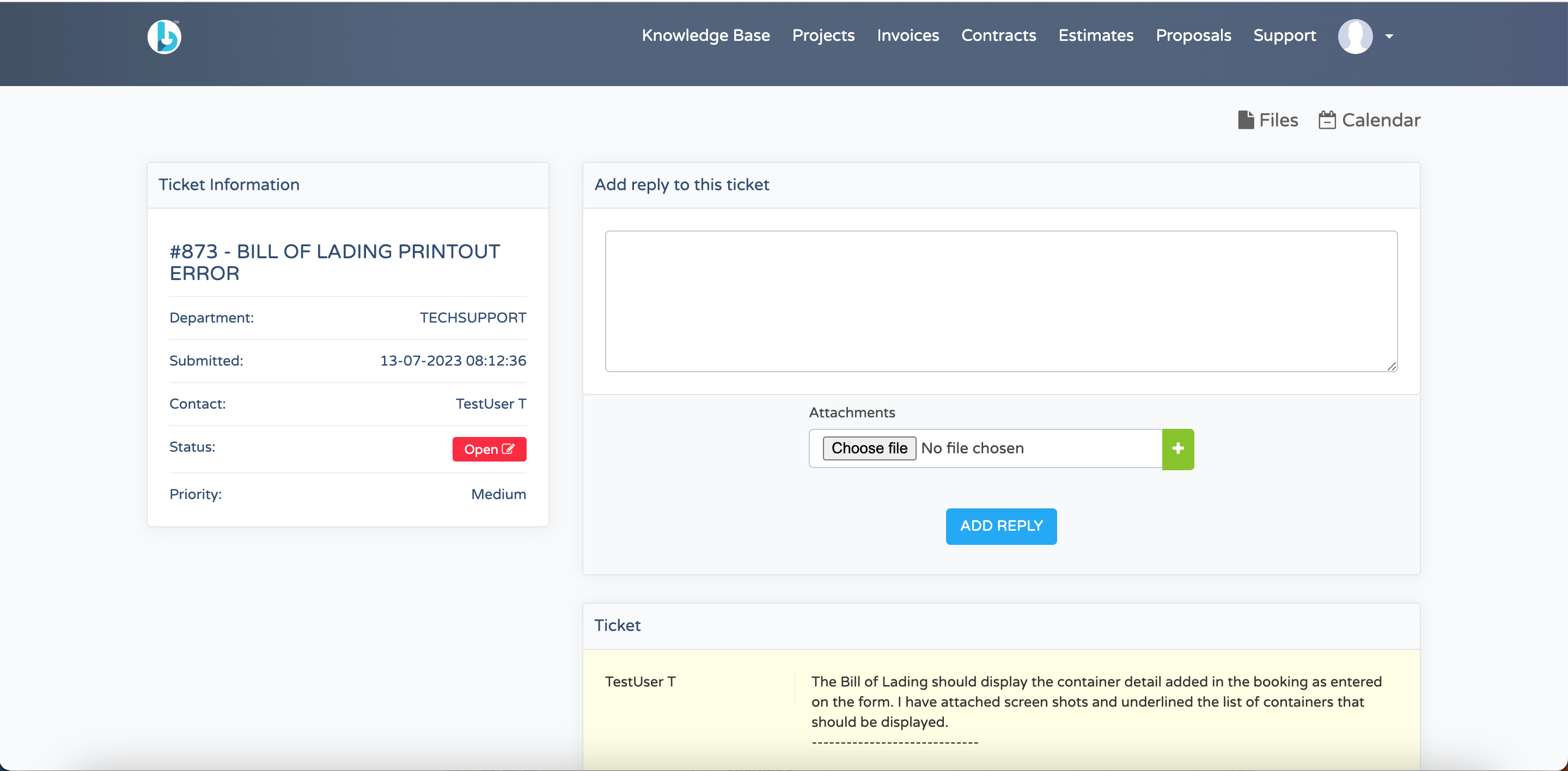
Task: Expand the profile dropdown caret
Action: click(x=1389, y=37)
